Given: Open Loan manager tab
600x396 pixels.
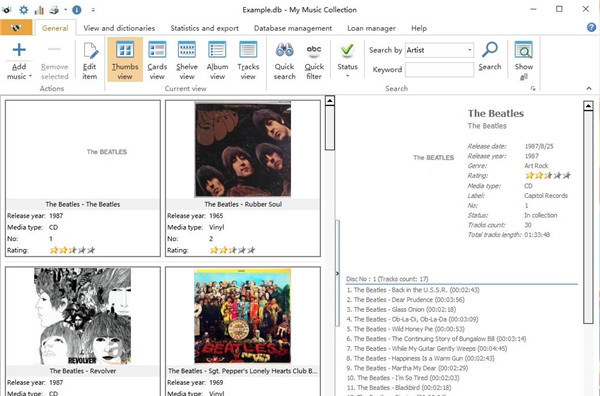Looking at the screenshot, I should 371,28.
